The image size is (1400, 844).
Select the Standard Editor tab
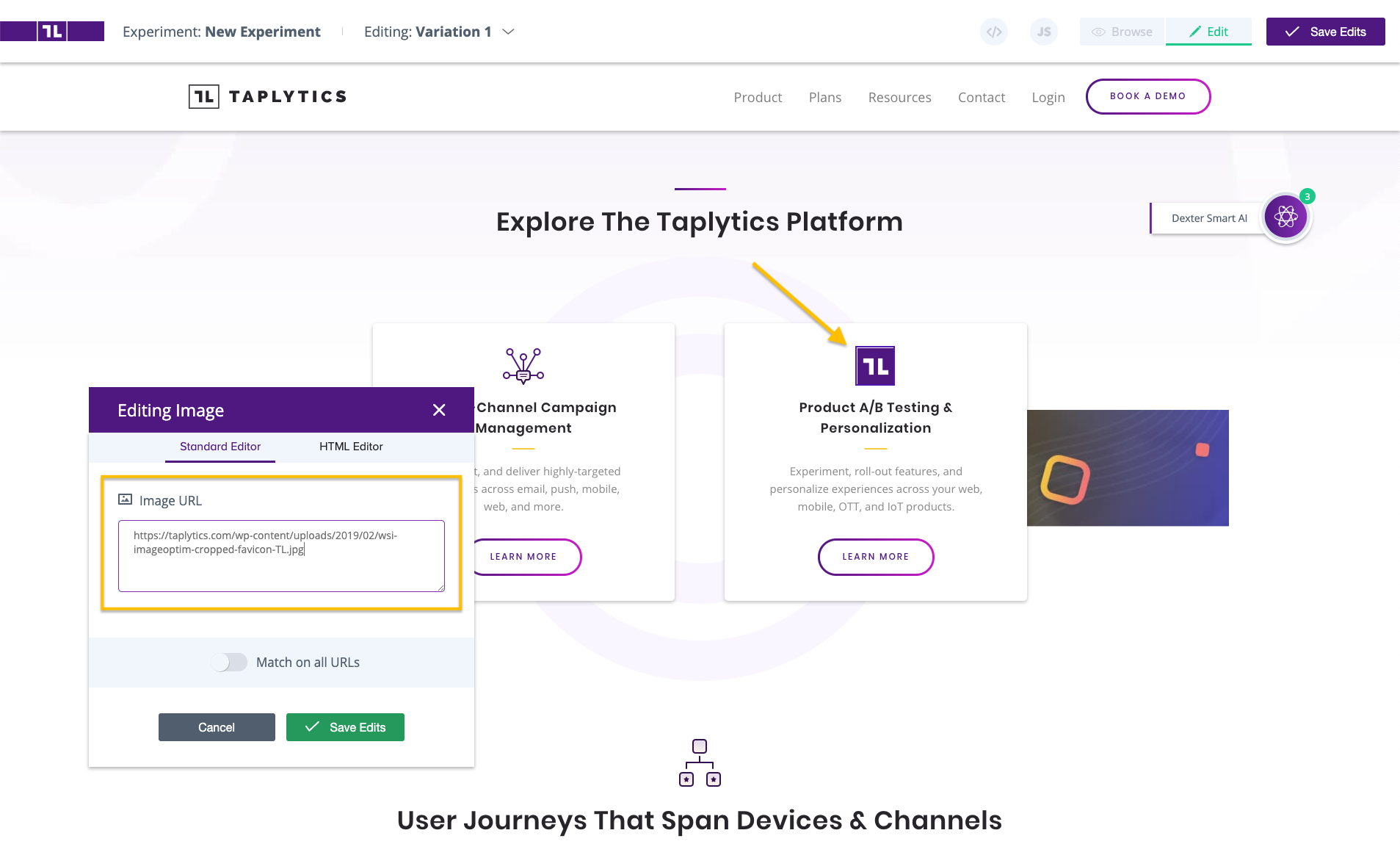coord(220,447)
